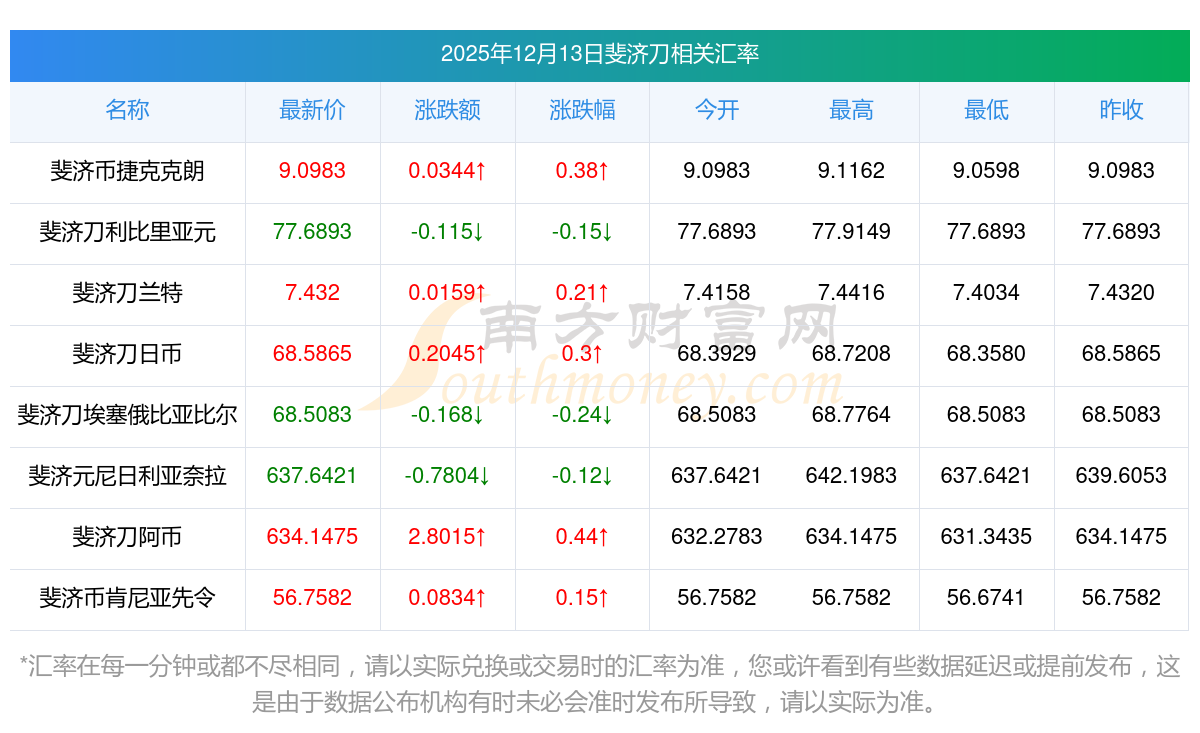Screen dimensions: 1200x733
Task: Click change amount 0.0344↑ for 捷克克朗
Action: click(447, 171)
